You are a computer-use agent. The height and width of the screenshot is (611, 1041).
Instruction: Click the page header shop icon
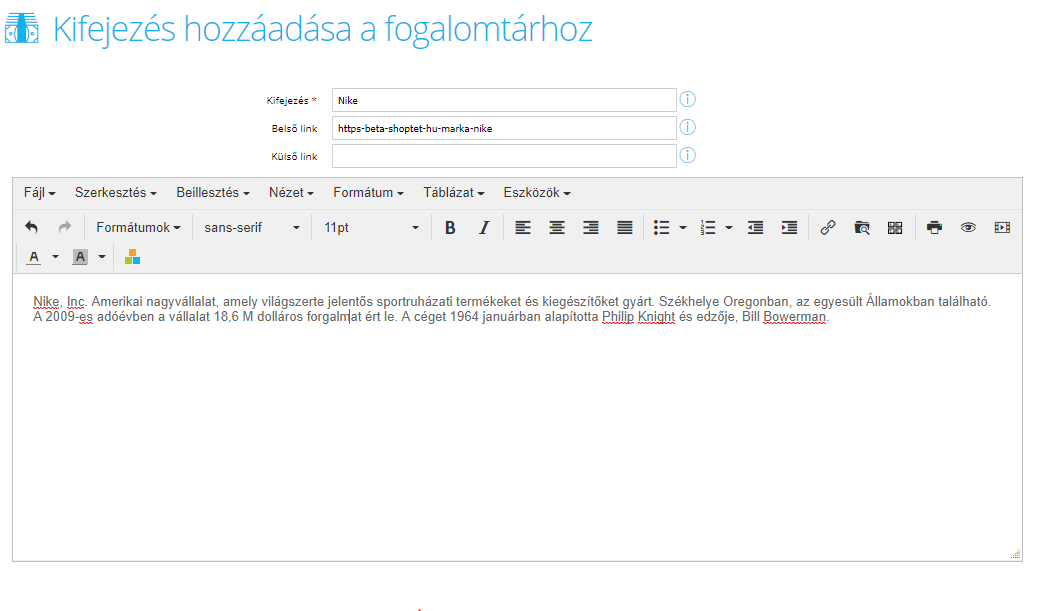[x=22, y=28]
